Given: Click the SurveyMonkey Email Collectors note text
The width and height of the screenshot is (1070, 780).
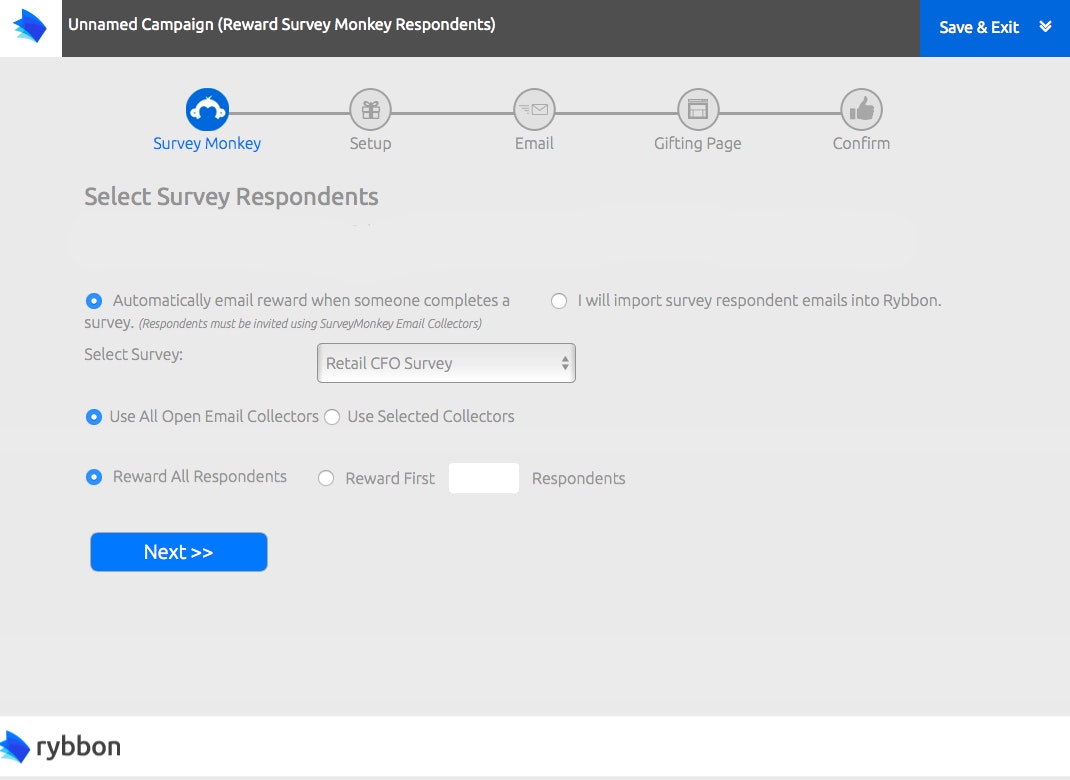Looking at the screenshot, I should pyautogui.click(x=310, y=323).
